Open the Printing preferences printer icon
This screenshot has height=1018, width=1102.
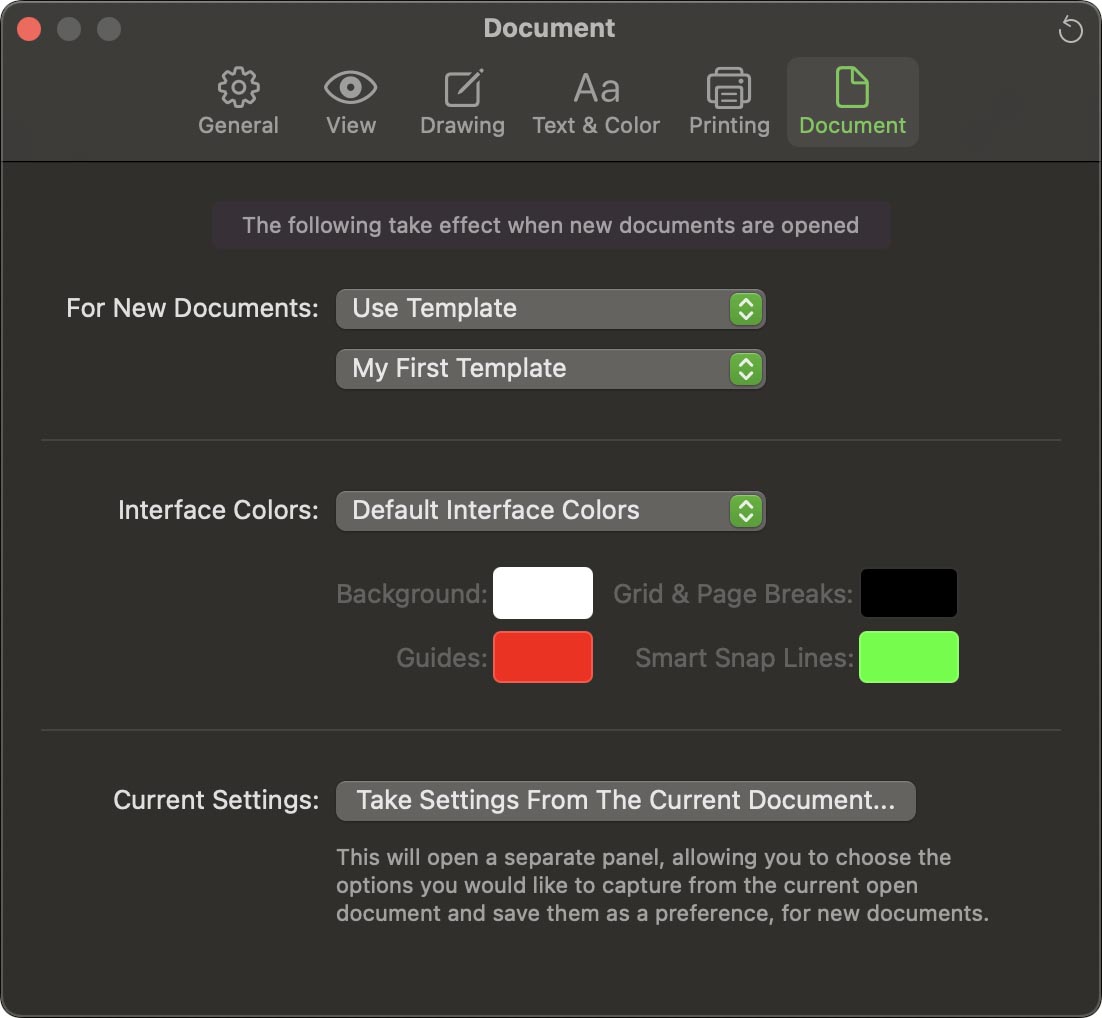point(729,89)
